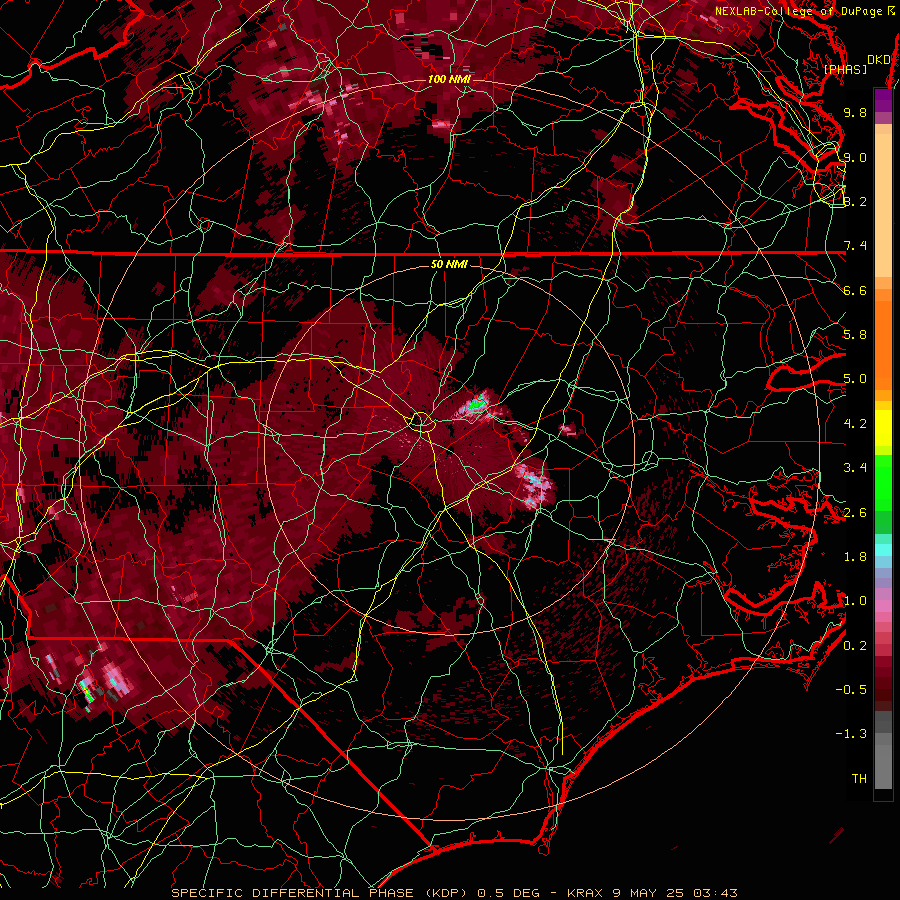Click the KRAX station identifier

pyautogui.click(x=585, y=893)
